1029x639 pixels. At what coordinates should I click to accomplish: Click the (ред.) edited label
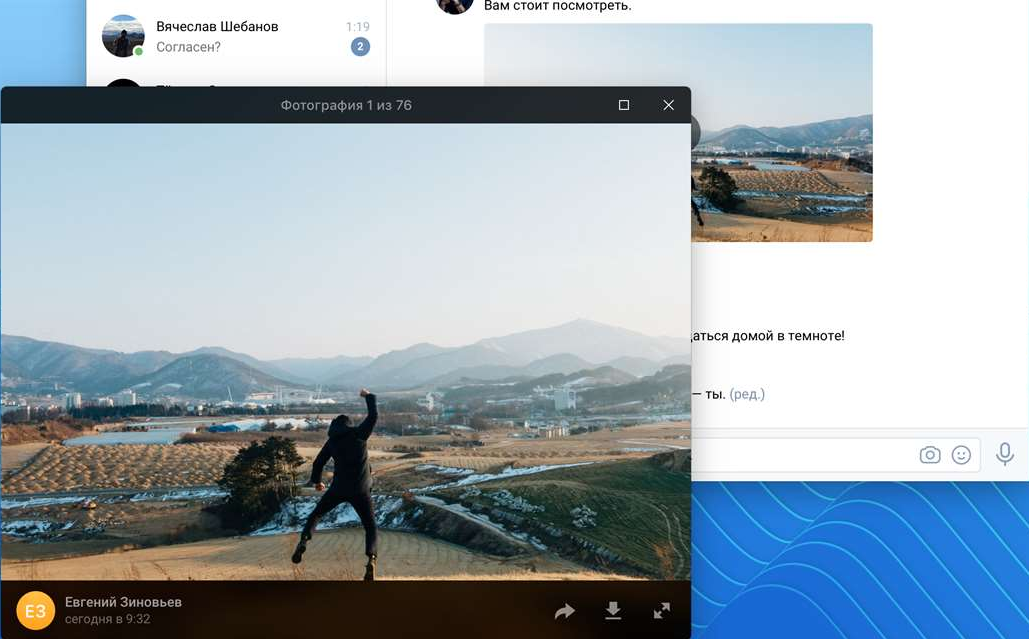pos(747,394)
